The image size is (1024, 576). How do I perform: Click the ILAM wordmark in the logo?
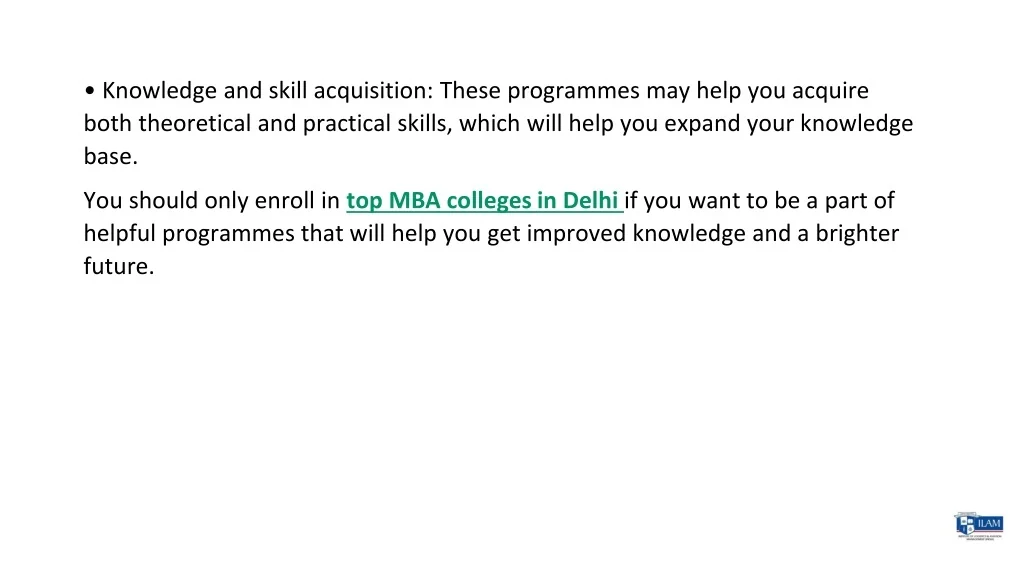(x=988, y=522)
